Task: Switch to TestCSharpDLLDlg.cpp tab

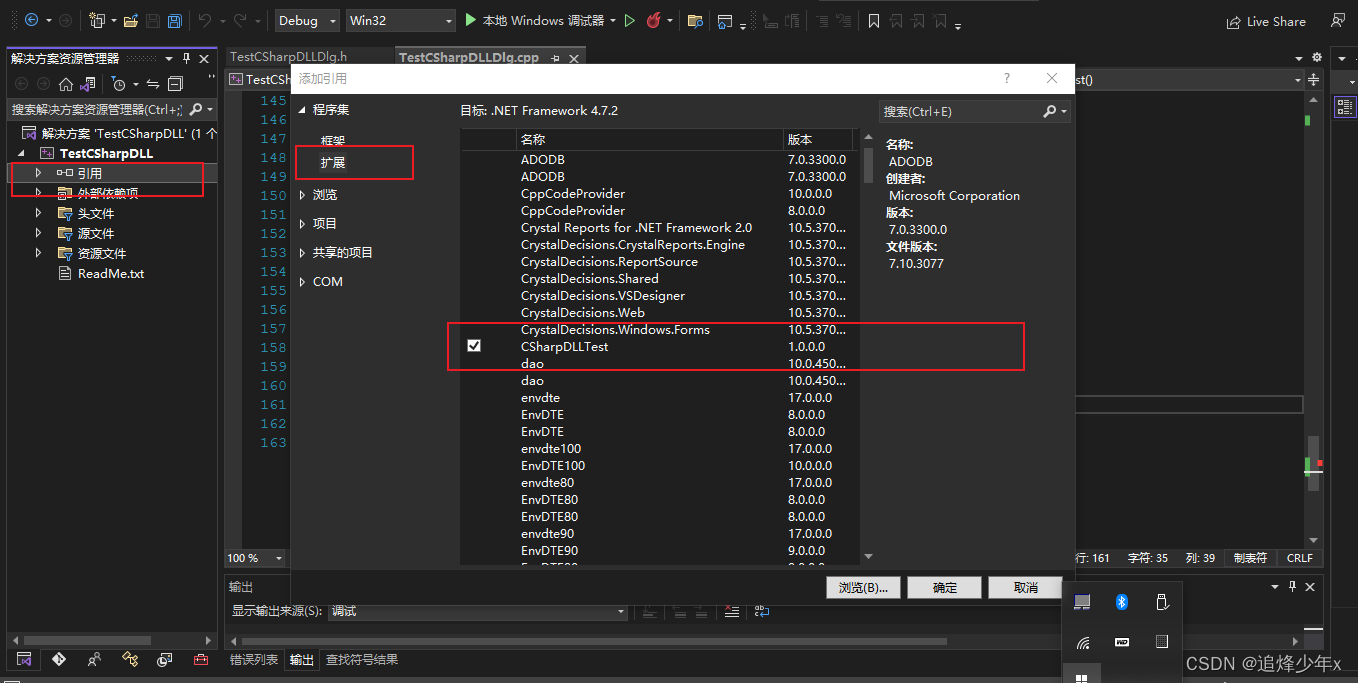Action: click(x=469, y=57)
